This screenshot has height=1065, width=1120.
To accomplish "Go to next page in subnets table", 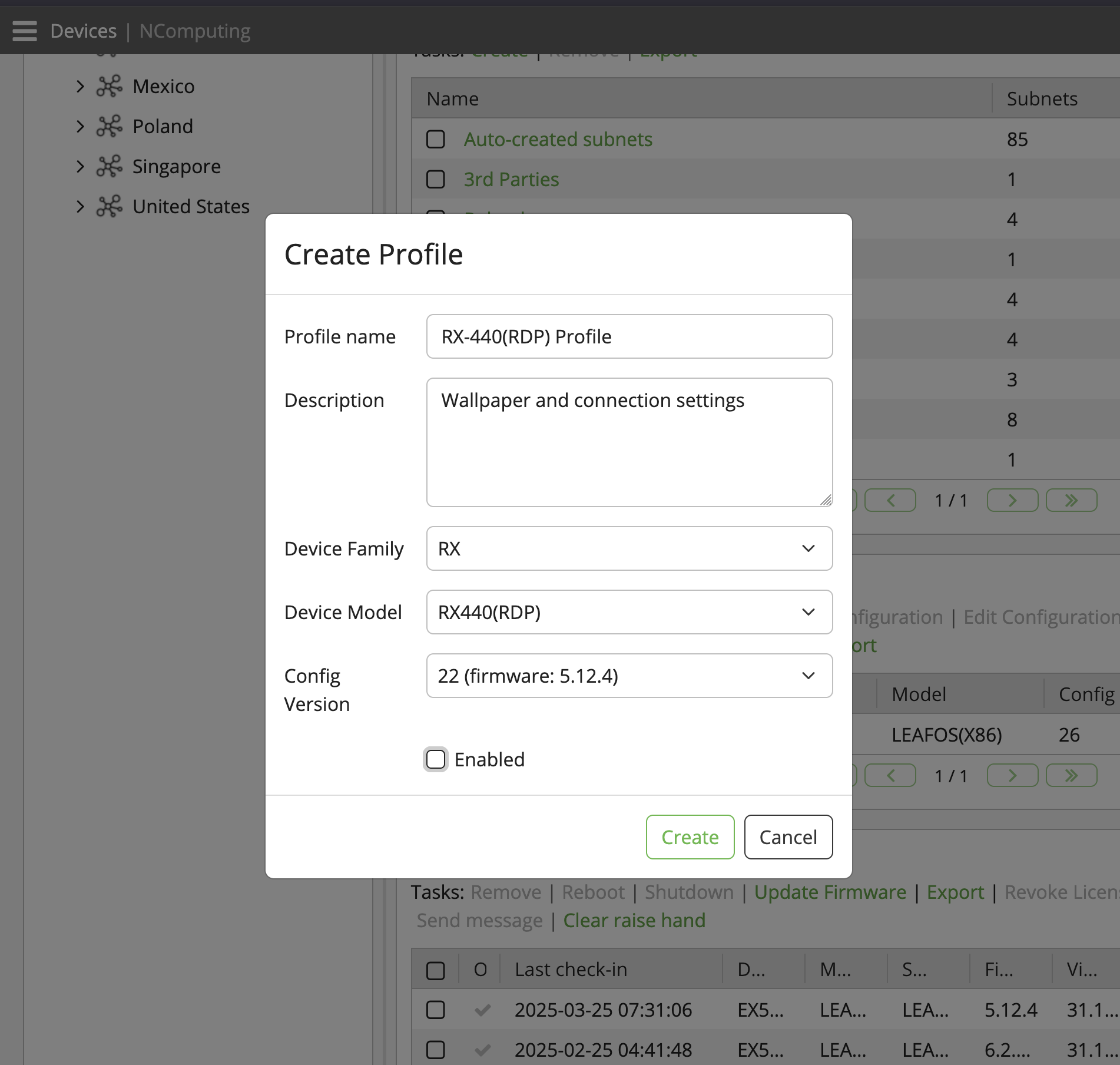I will (1012, 500).
